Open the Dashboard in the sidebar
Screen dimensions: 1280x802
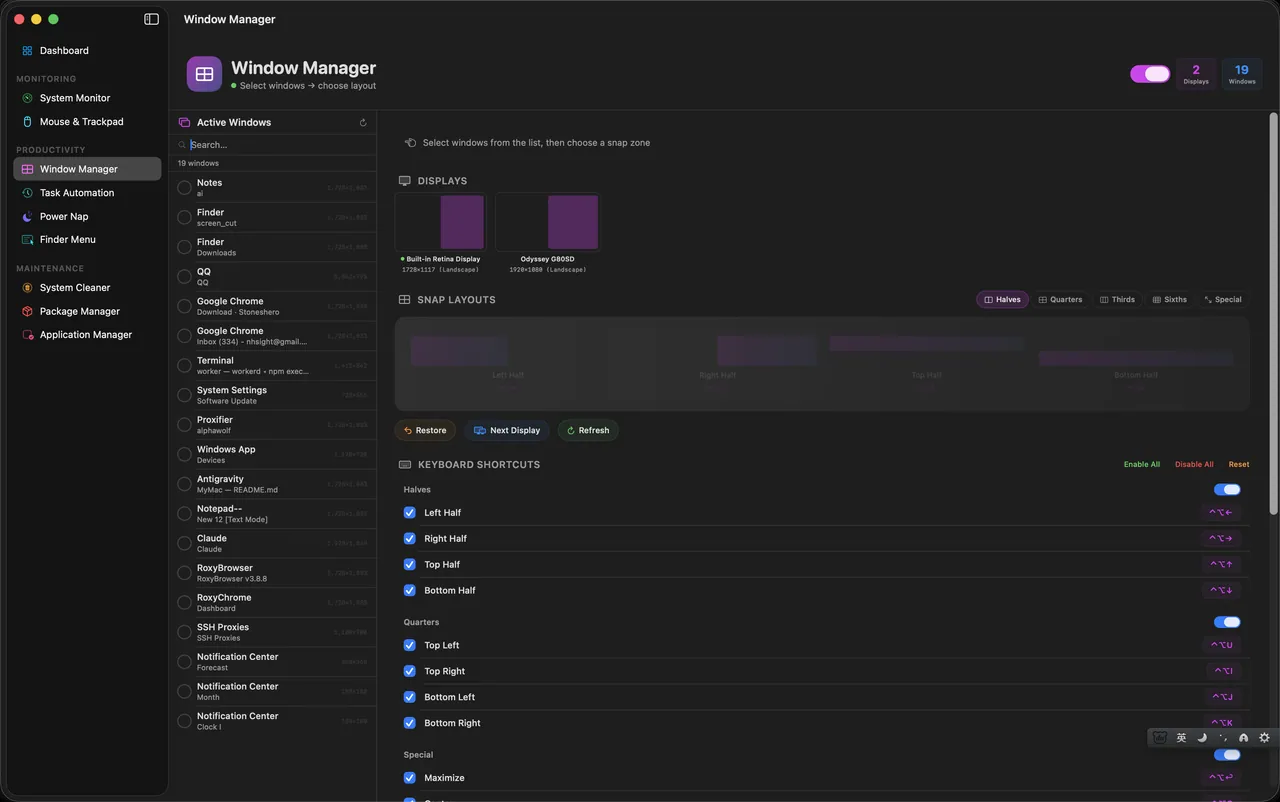click(87, 50)
